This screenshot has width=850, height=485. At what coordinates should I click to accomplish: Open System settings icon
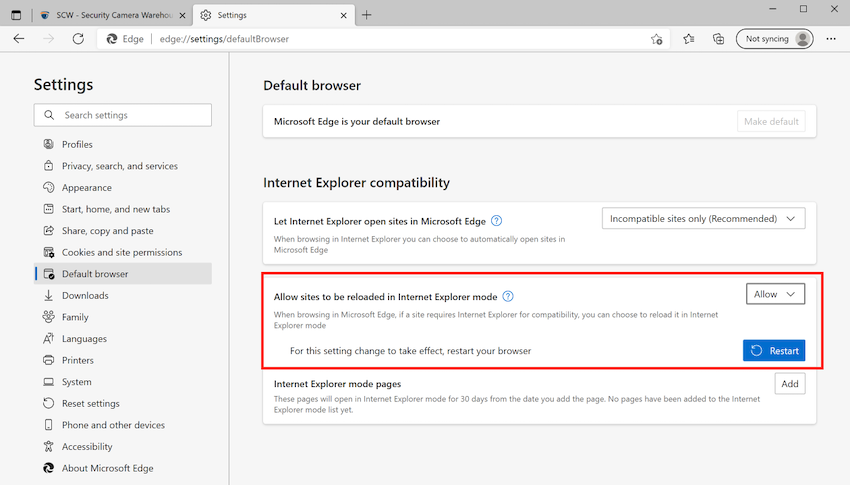pyautogui.click(x=49, y=382)
